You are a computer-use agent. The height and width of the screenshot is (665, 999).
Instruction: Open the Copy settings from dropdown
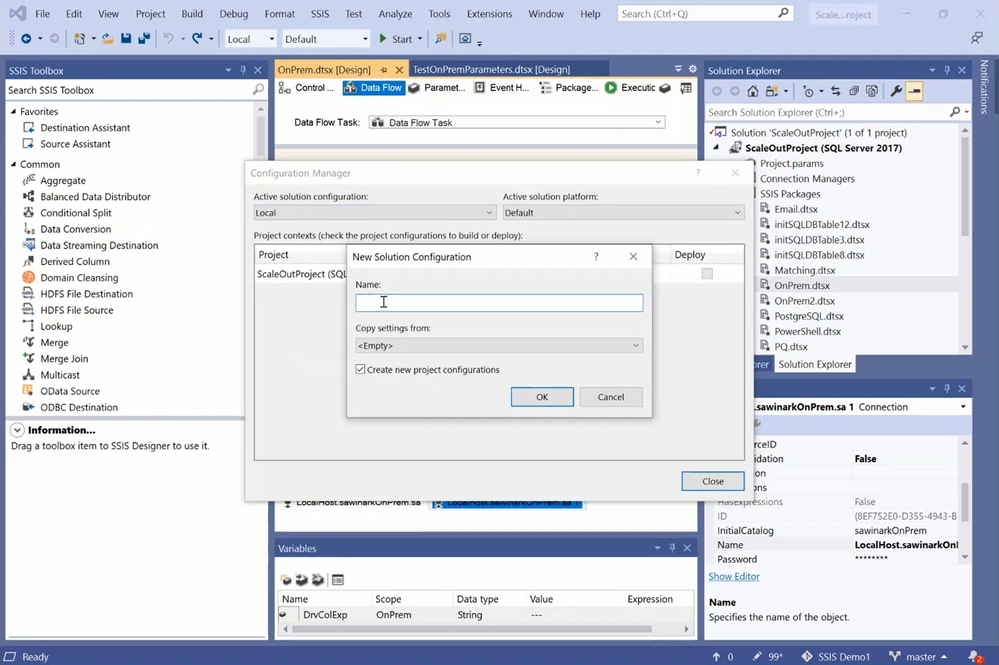coord(499,345)
